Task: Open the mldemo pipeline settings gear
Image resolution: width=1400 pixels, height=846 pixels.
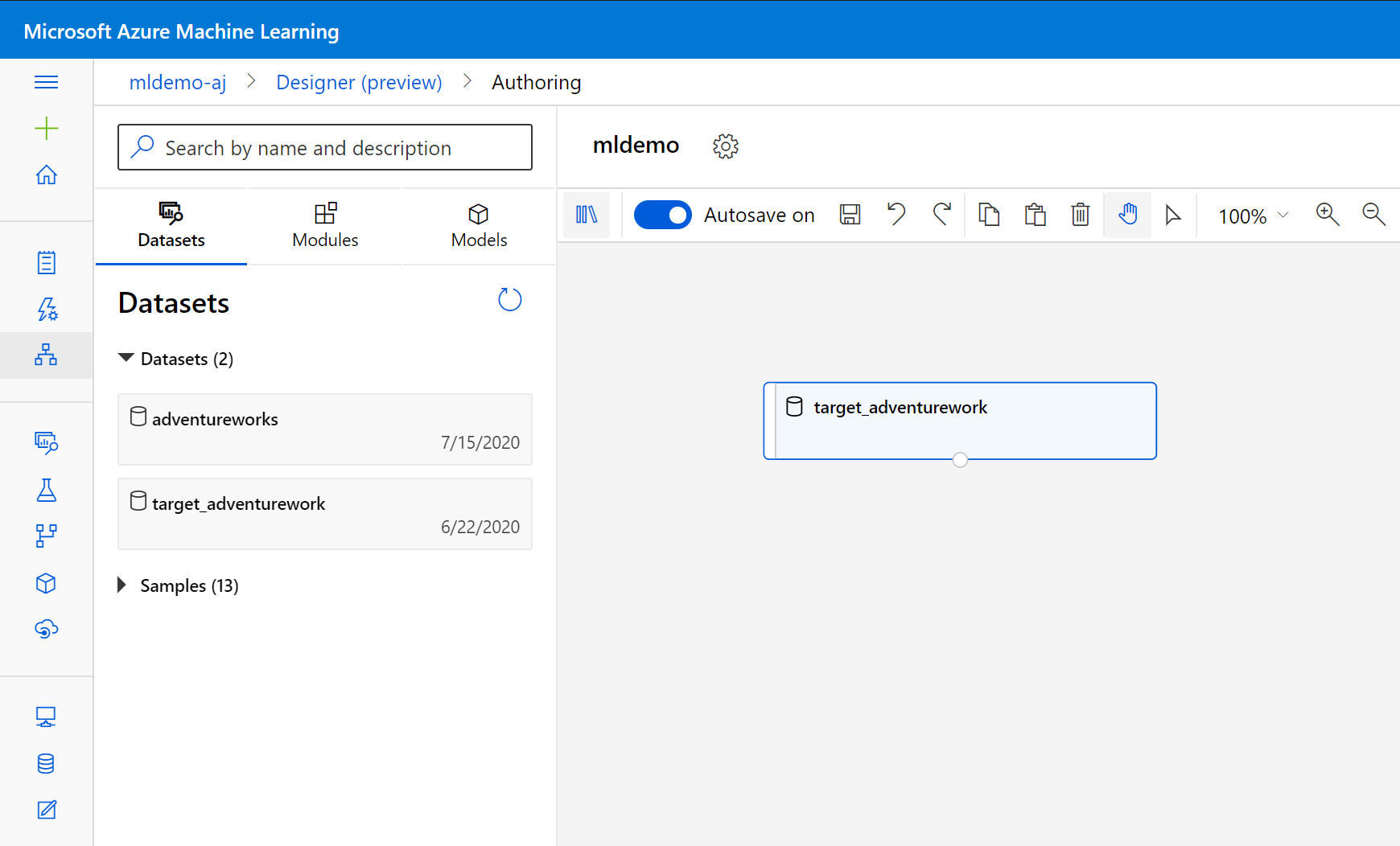Action: point(725,146)
